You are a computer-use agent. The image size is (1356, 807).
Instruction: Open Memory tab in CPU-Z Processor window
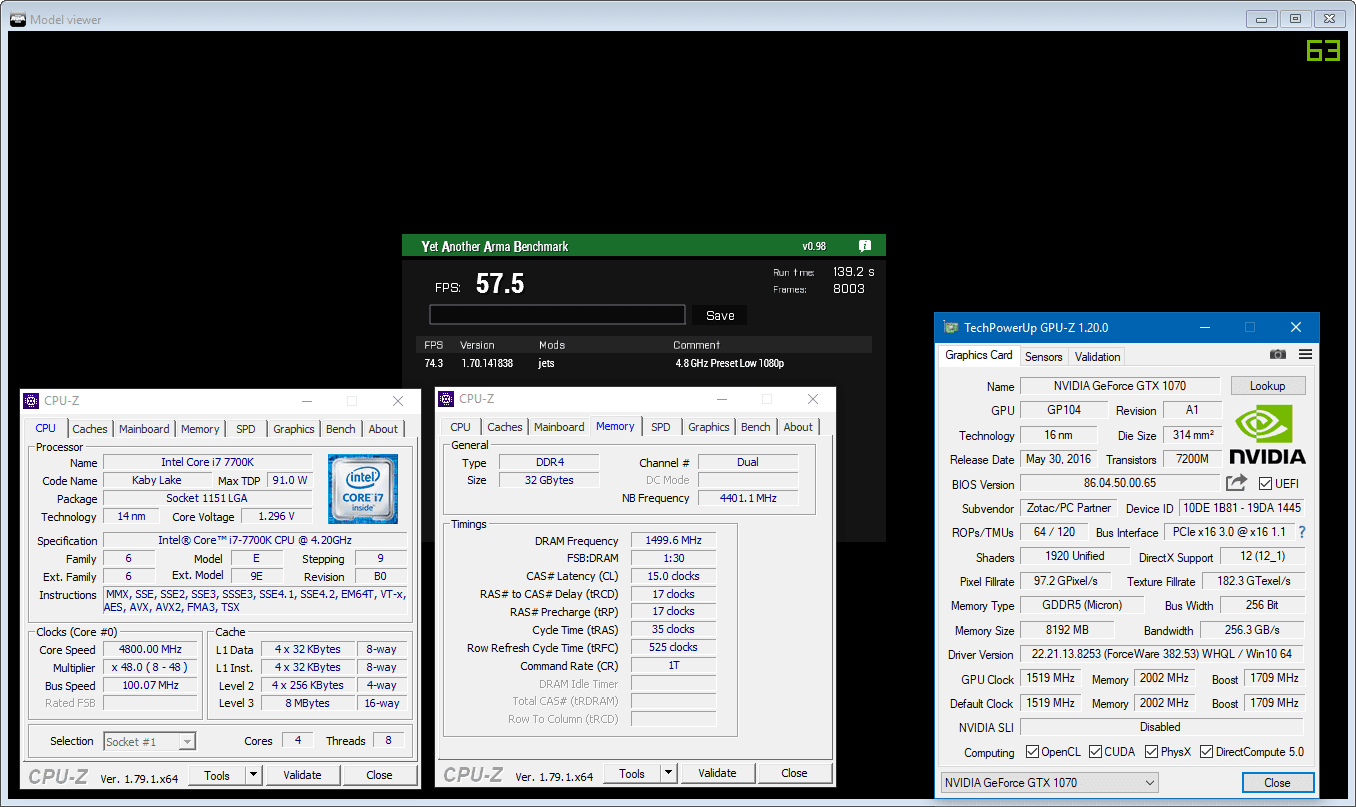(x=200, y=429)
